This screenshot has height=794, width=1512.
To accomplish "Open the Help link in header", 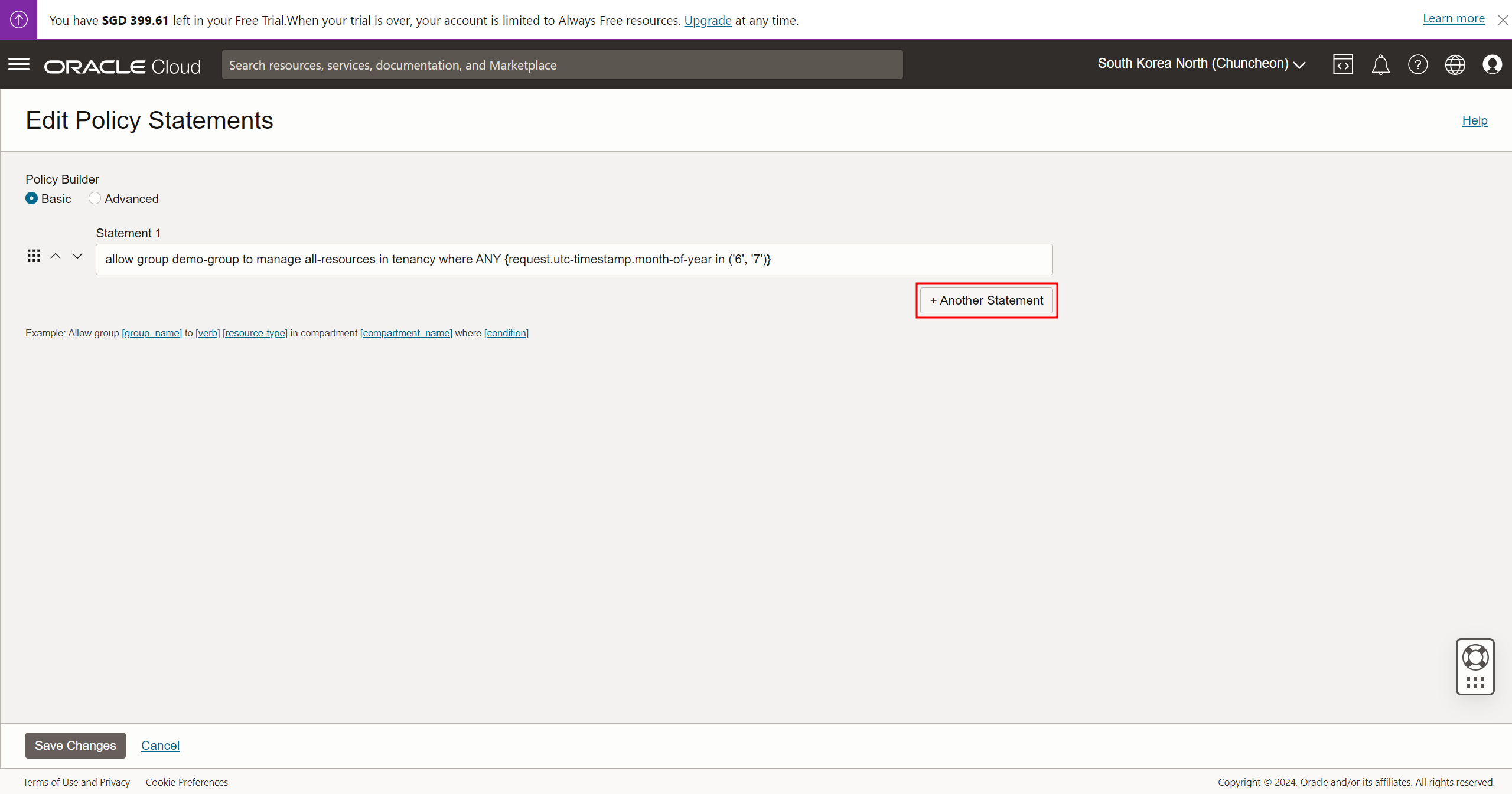I will pos(1474,120).
